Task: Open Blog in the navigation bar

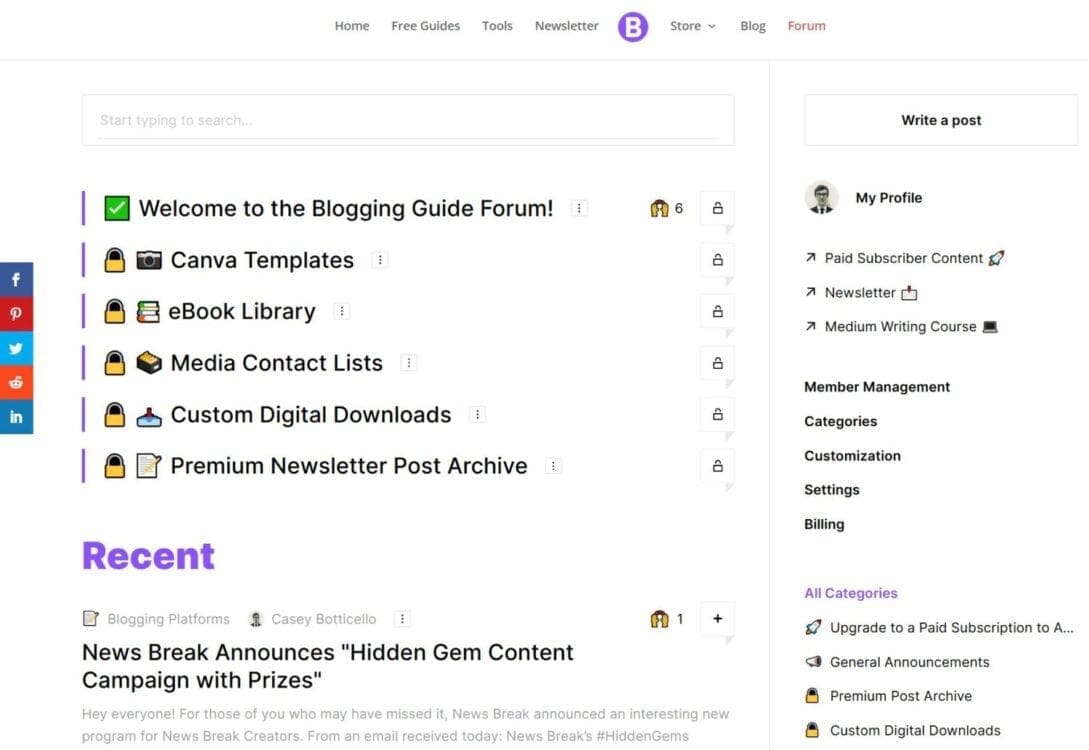Action: [x=753, y=26]
